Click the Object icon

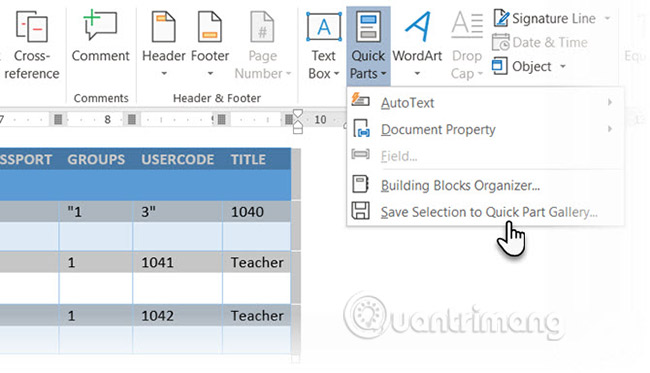tap(500, 66)
